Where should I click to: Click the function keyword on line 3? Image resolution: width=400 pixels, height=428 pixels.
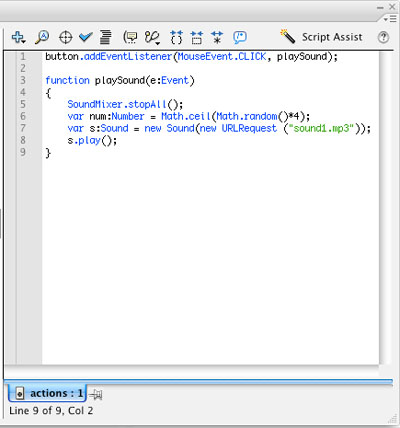(x=67, y=80)
